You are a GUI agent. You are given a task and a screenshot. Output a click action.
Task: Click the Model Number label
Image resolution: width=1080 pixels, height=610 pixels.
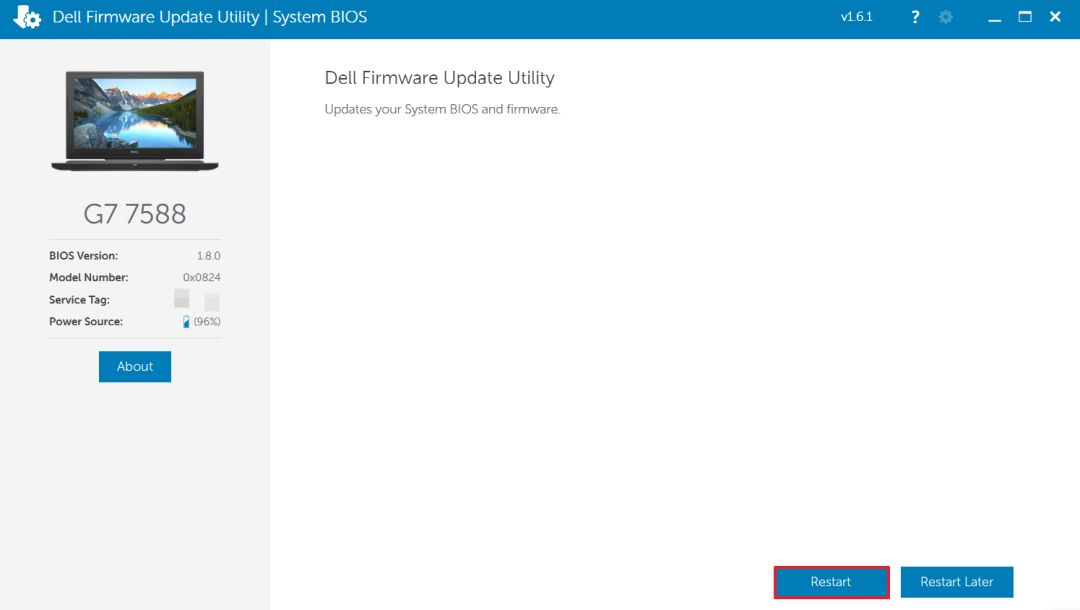(x=88, y=277)
